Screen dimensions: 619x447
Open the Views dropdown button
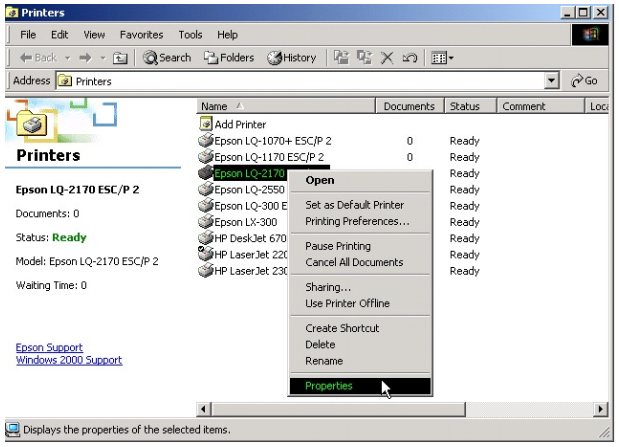tap(441, 58)
